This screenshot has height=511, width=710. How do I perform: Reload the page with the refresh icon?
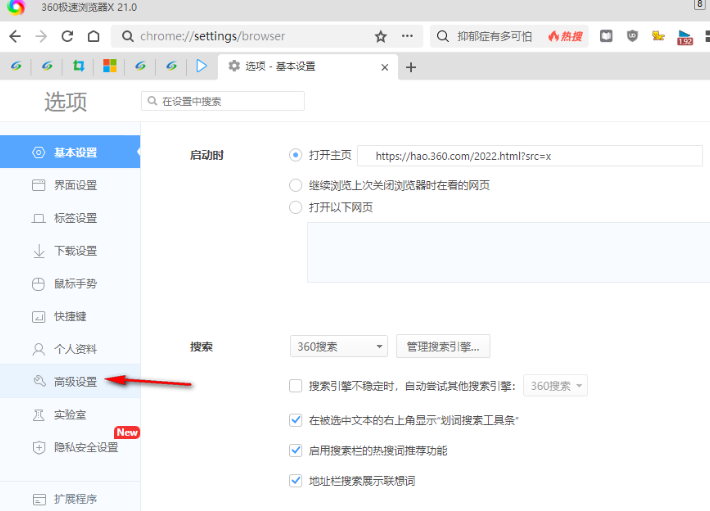(67, 36)
